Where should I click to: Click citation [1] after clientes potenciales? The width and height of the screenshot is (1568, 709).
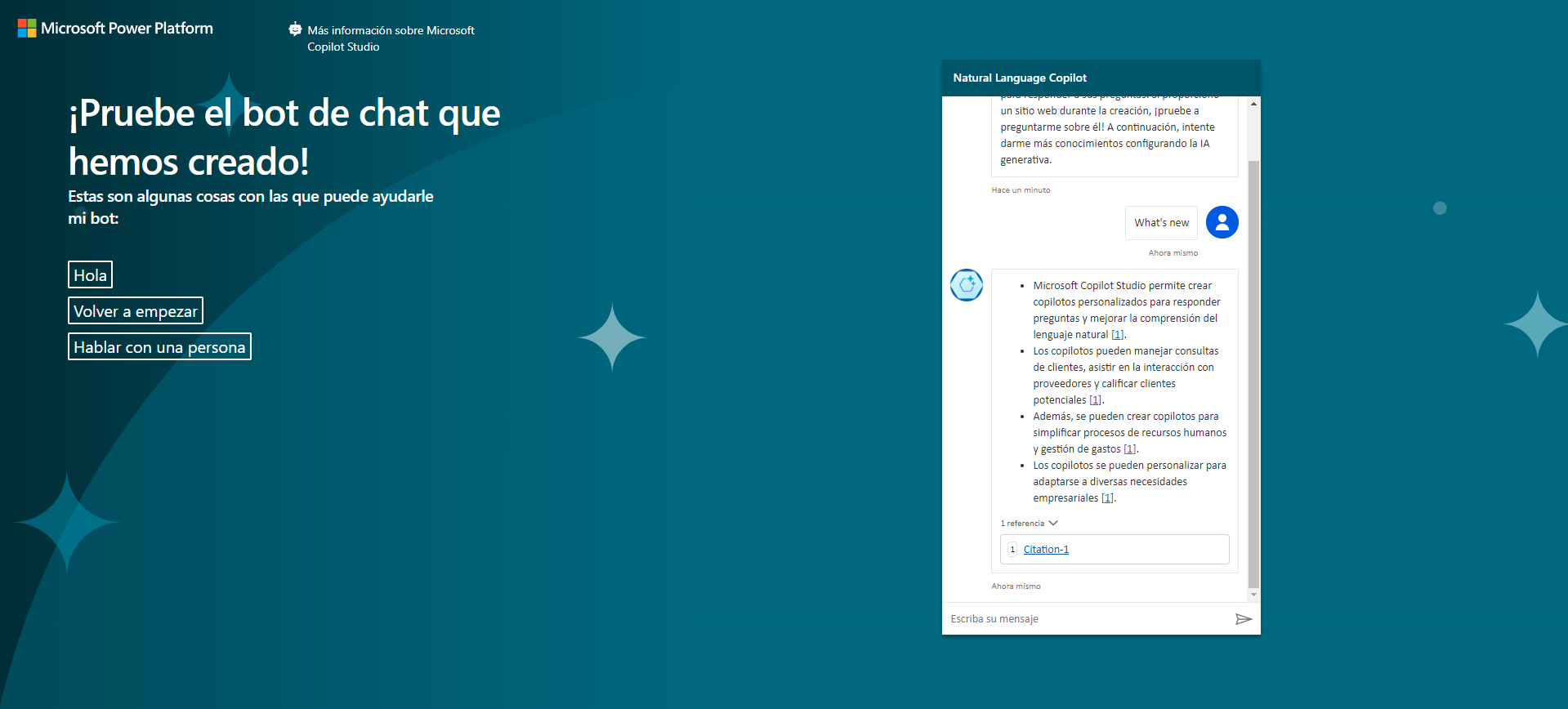point(1095,400)
